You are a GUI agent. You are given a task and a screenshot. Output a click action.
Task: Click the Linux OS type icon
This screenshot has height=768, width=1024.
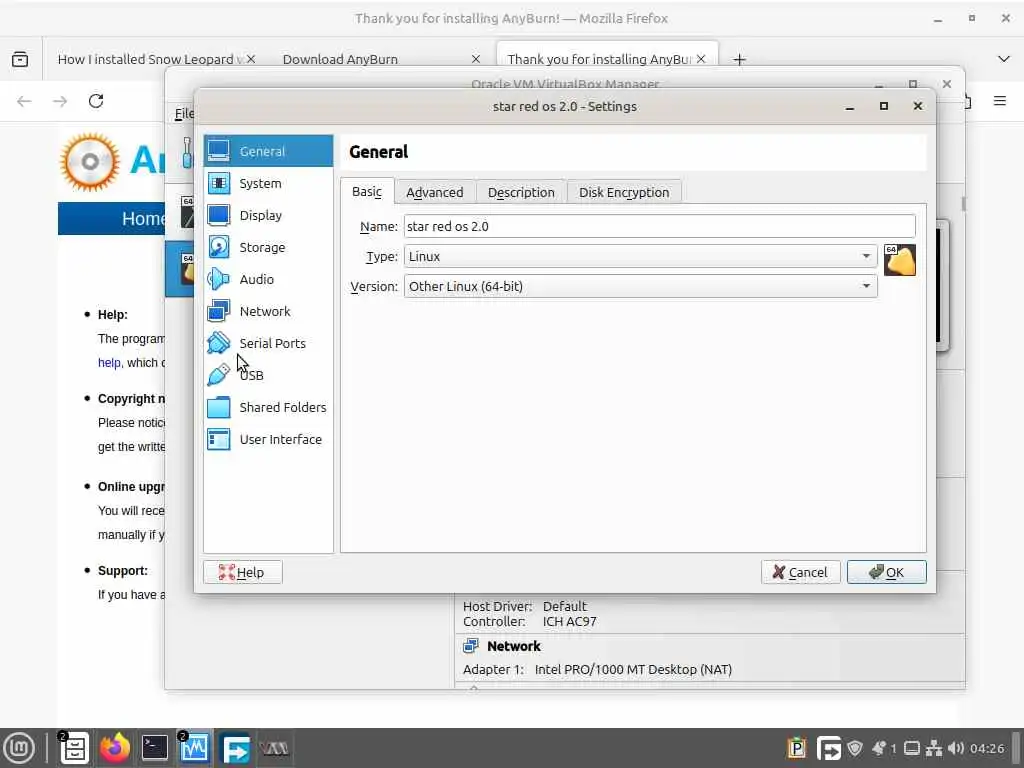(x=900, y=260)
